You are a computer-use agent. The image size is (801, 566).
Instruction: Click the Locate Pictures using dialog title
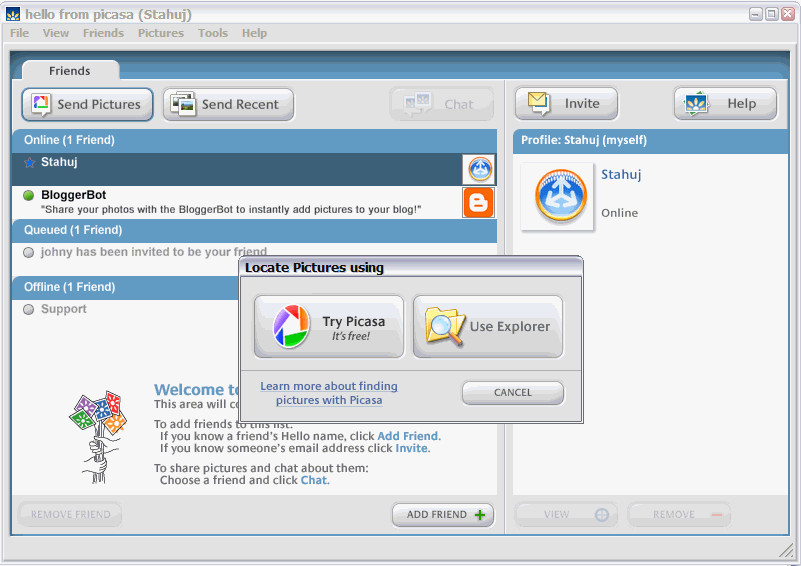pos(314,268)
